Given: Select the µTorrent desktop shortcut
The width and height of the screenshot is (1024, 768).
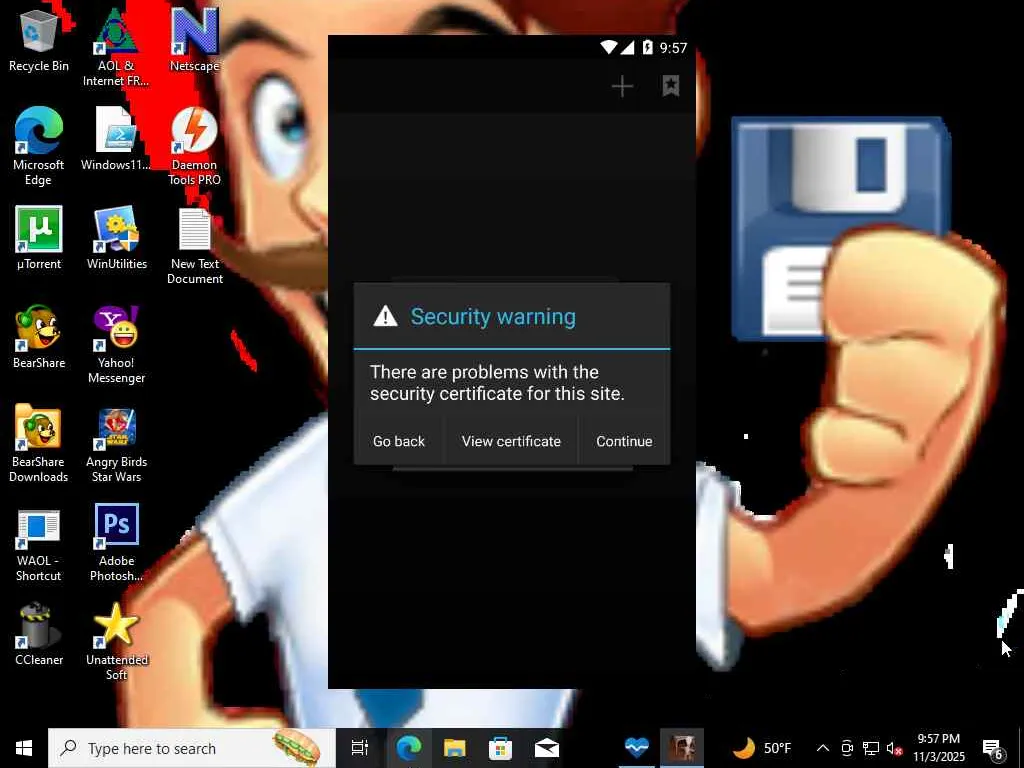Looking at the screenshot, I should click(x=39, y=238).
